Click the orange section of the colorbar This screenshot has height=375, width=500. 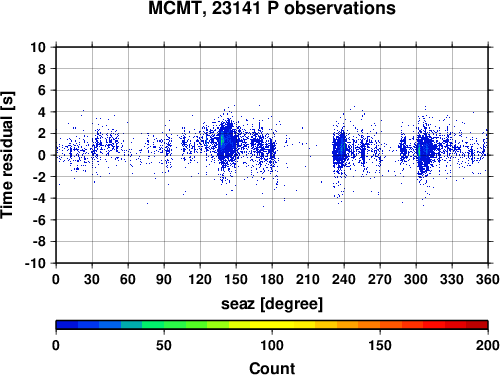tap(358, 325)
